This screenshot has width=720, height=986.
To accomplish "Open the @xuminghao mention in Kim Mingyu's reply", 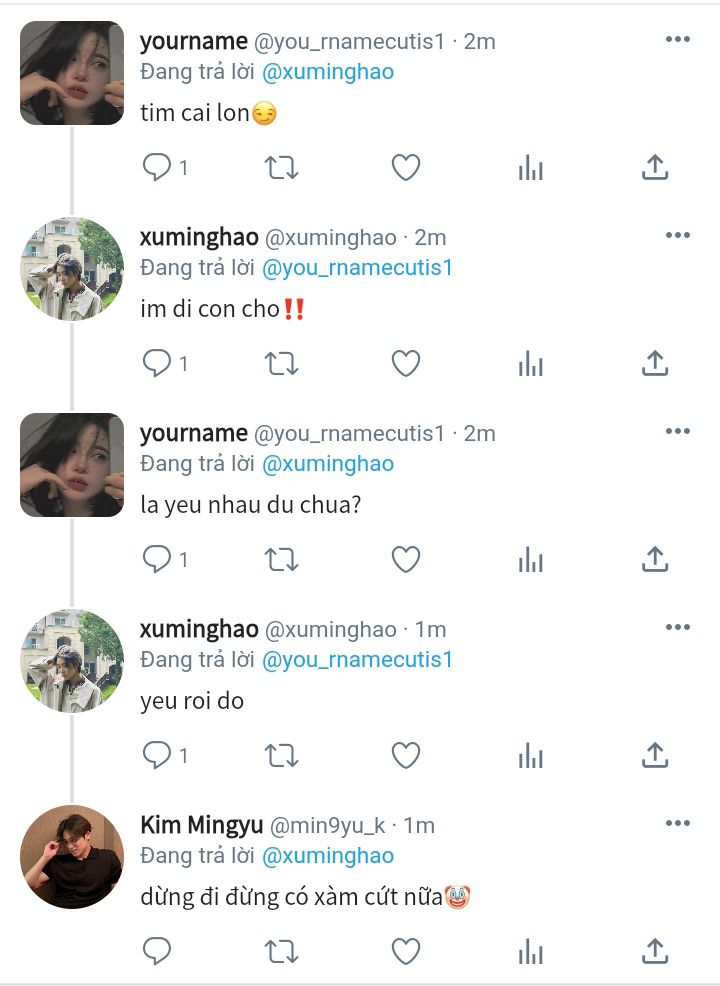I will tap(328, 856).
